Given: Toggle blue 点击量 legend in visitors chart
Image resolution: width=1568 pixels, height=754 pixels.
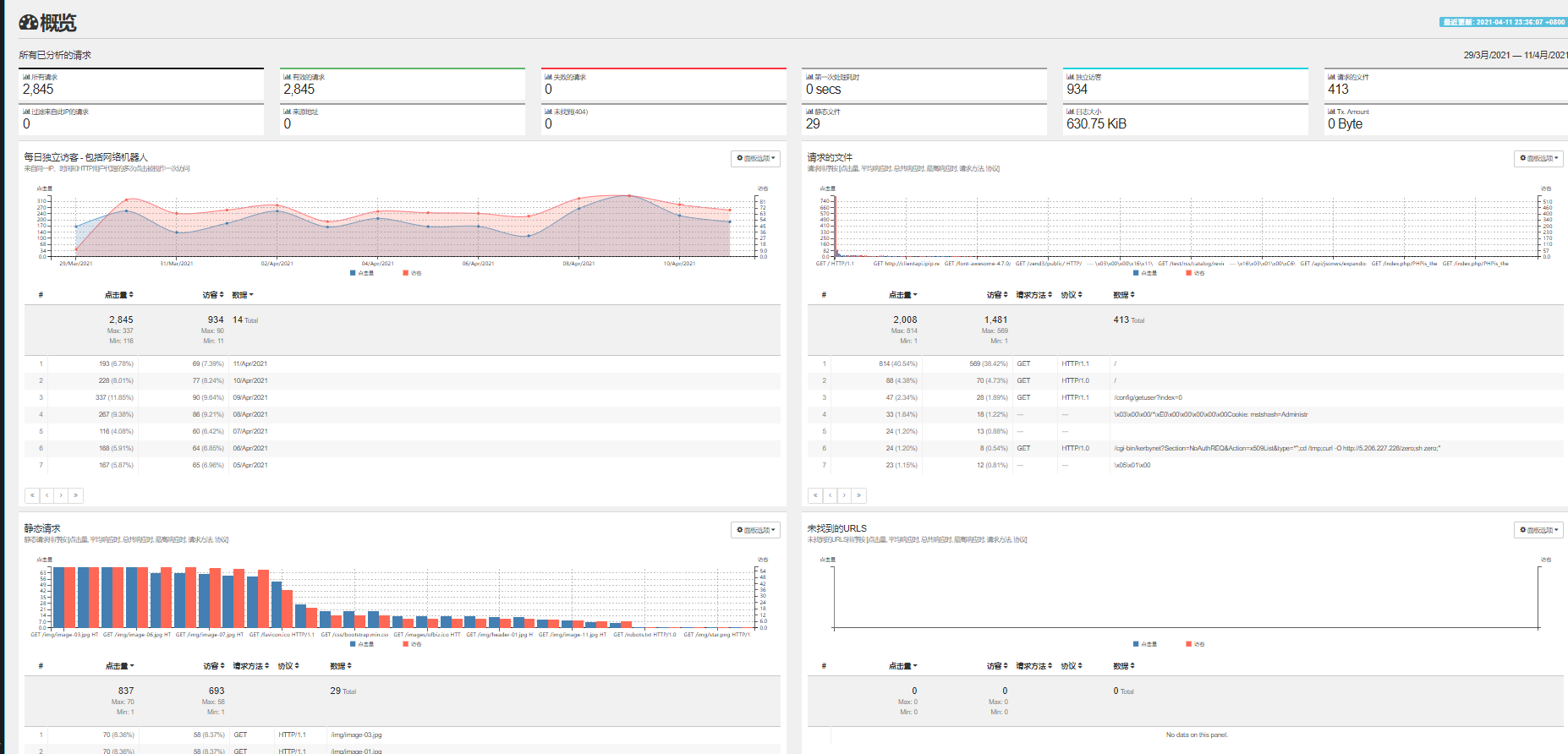Looking at the screenshot, I should (x=362, y=273).
